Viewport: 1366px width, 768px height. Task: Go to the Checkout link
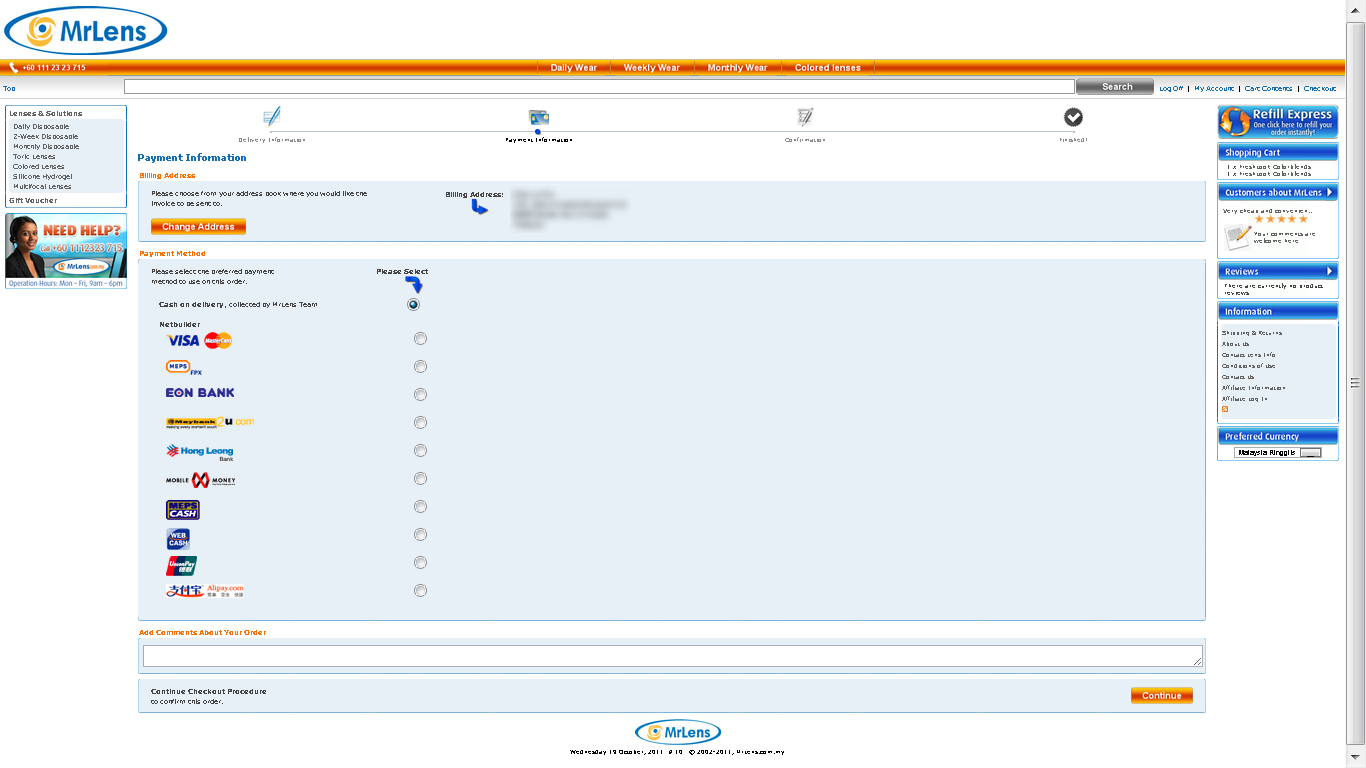[x=1320, y=88]
